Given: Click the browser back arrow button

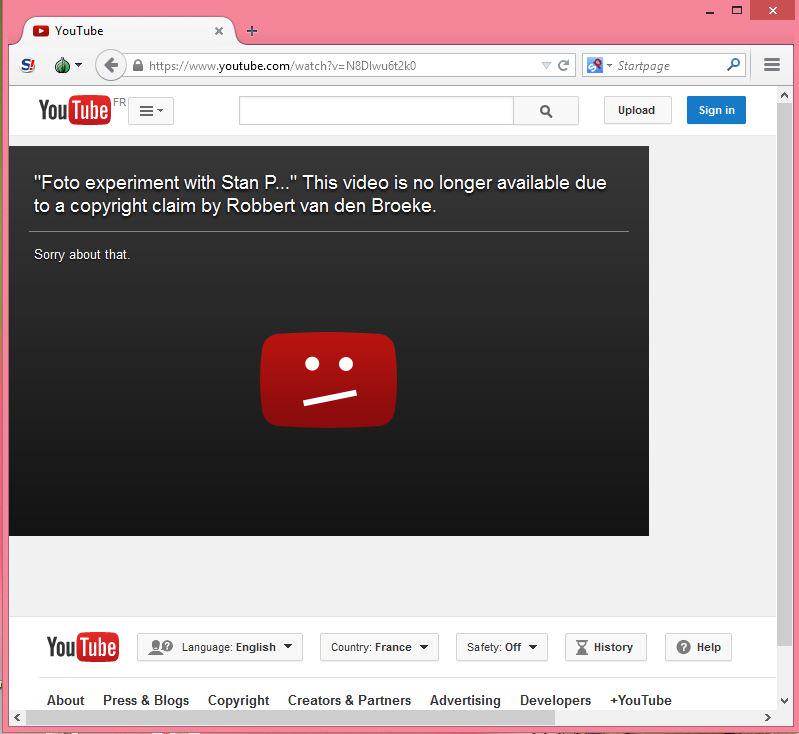Looking at the screenshot, I should coord(110,66).
